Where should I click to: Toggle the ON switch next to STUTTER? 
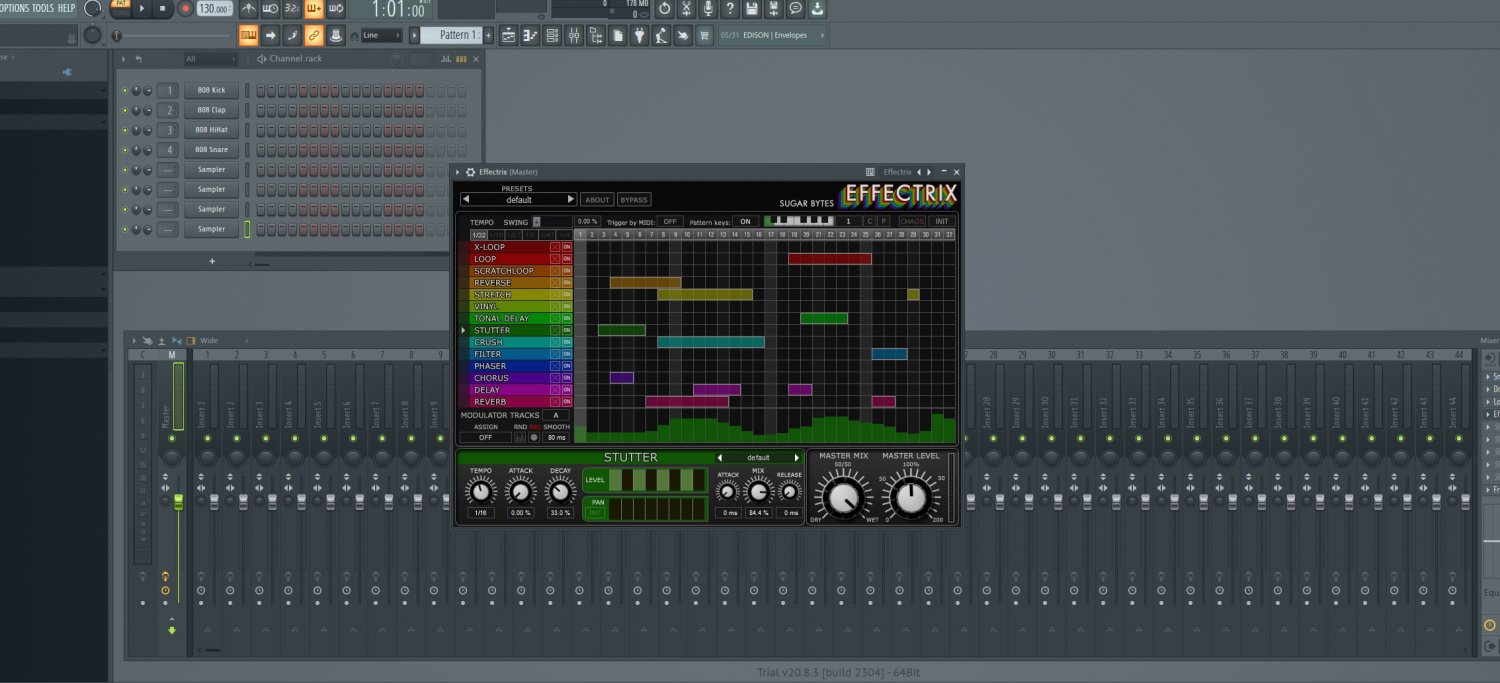(567, 330)
